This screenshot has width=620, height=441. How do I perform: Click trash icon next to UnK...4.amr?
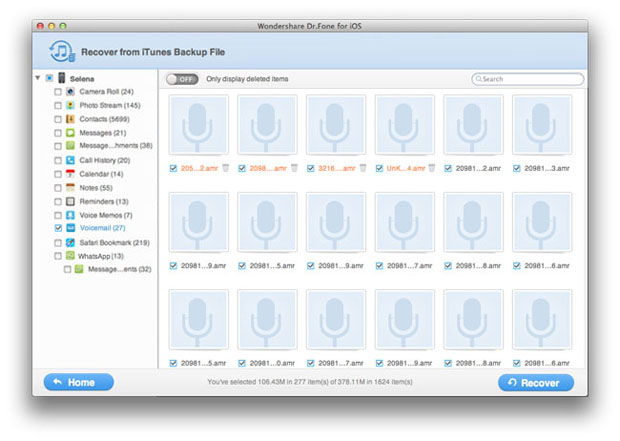point(432,168)
